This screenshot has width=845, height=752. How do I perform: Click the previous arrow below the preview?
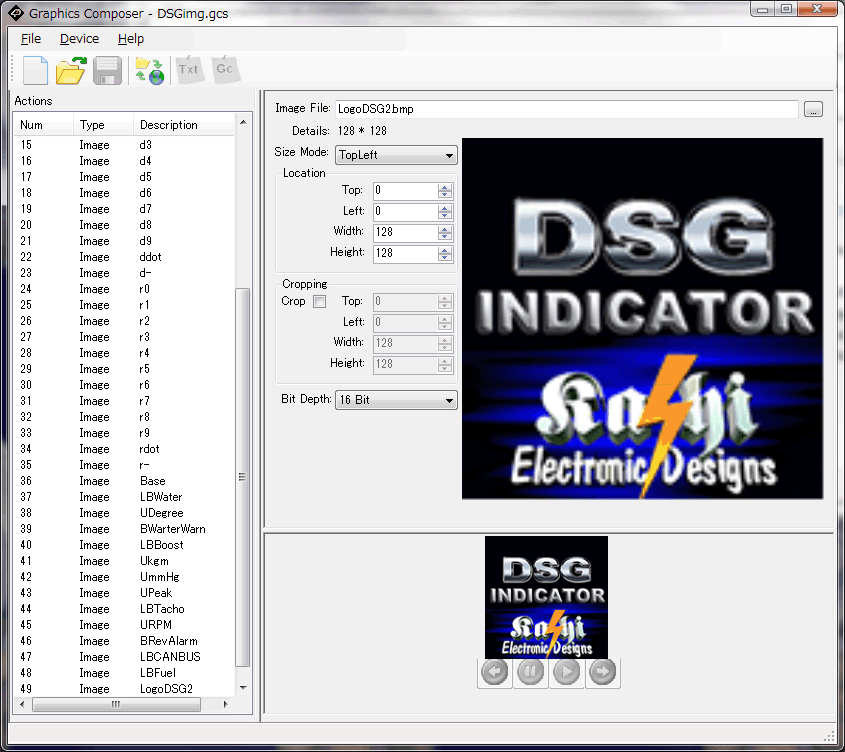(495, 672)
